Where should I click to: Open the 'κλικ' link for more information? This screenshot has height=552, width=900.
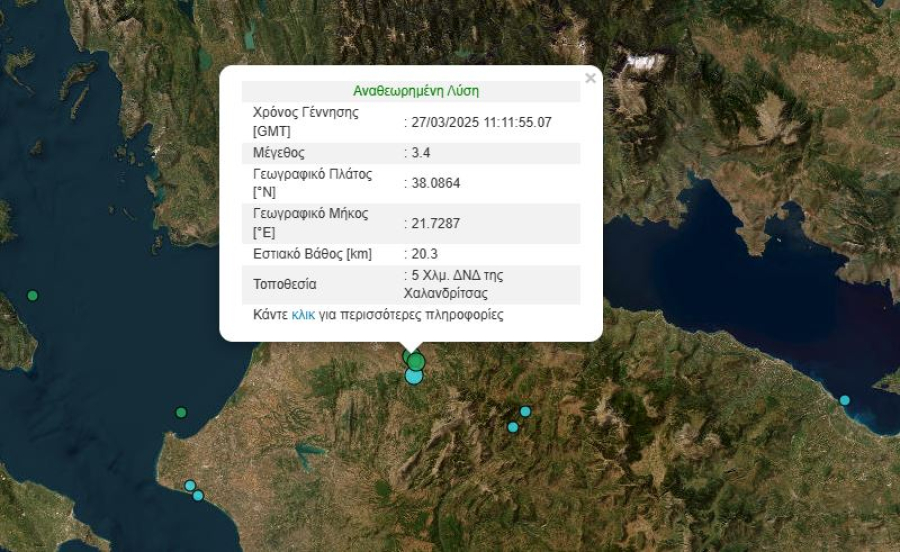(x=303, y=314)
